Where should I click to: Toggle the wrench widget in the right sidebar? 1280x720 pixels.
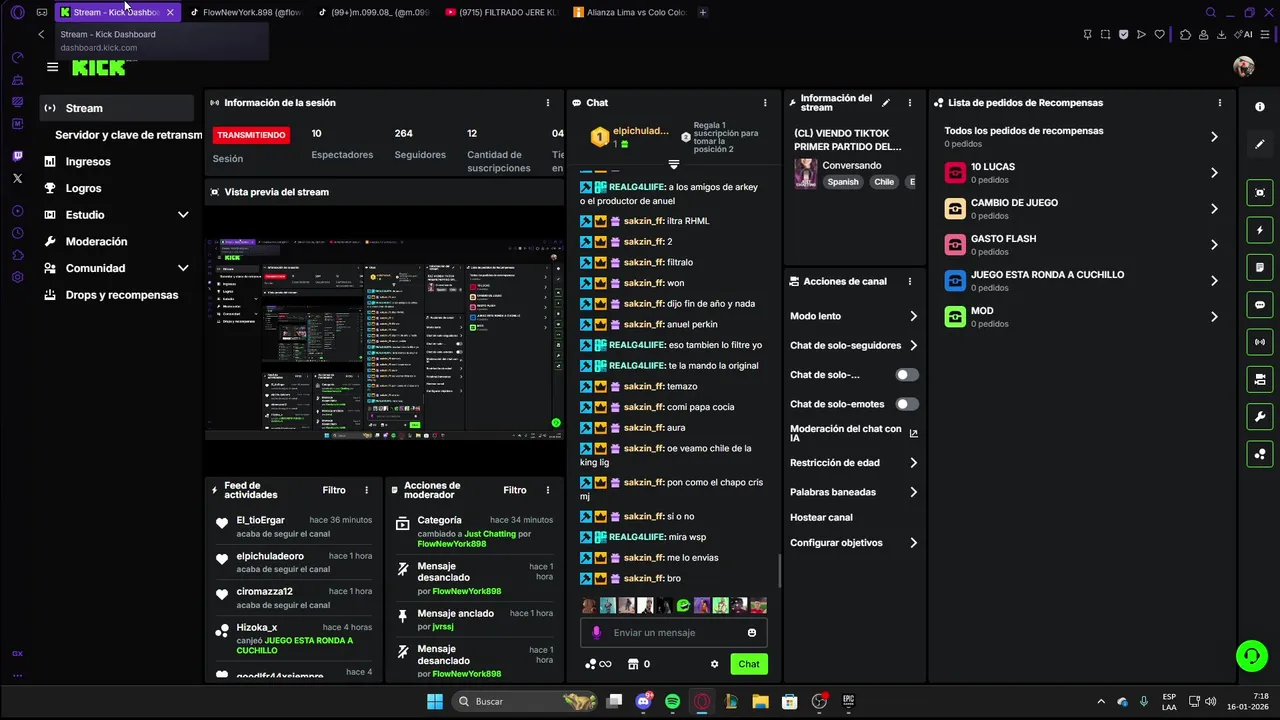click(1260, 417)
